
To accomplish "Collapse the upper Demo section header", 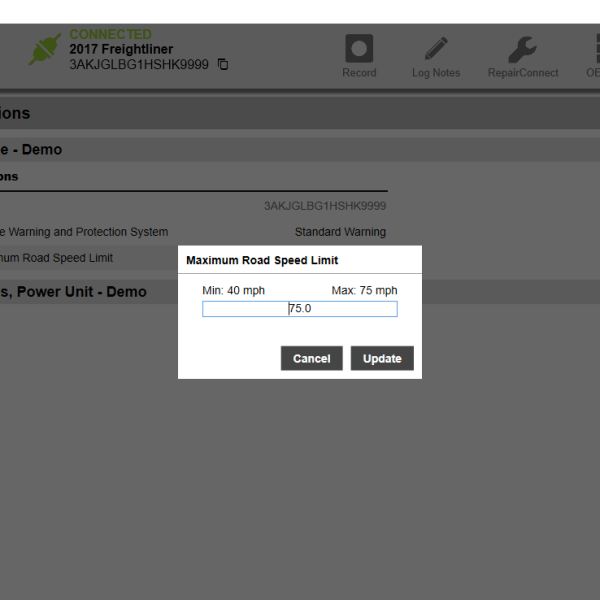I will click(x=31, y=149).
